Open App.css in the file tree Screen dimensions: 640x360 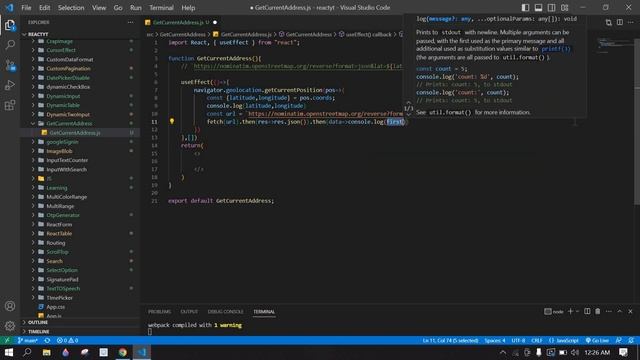[x=80, y=307]
